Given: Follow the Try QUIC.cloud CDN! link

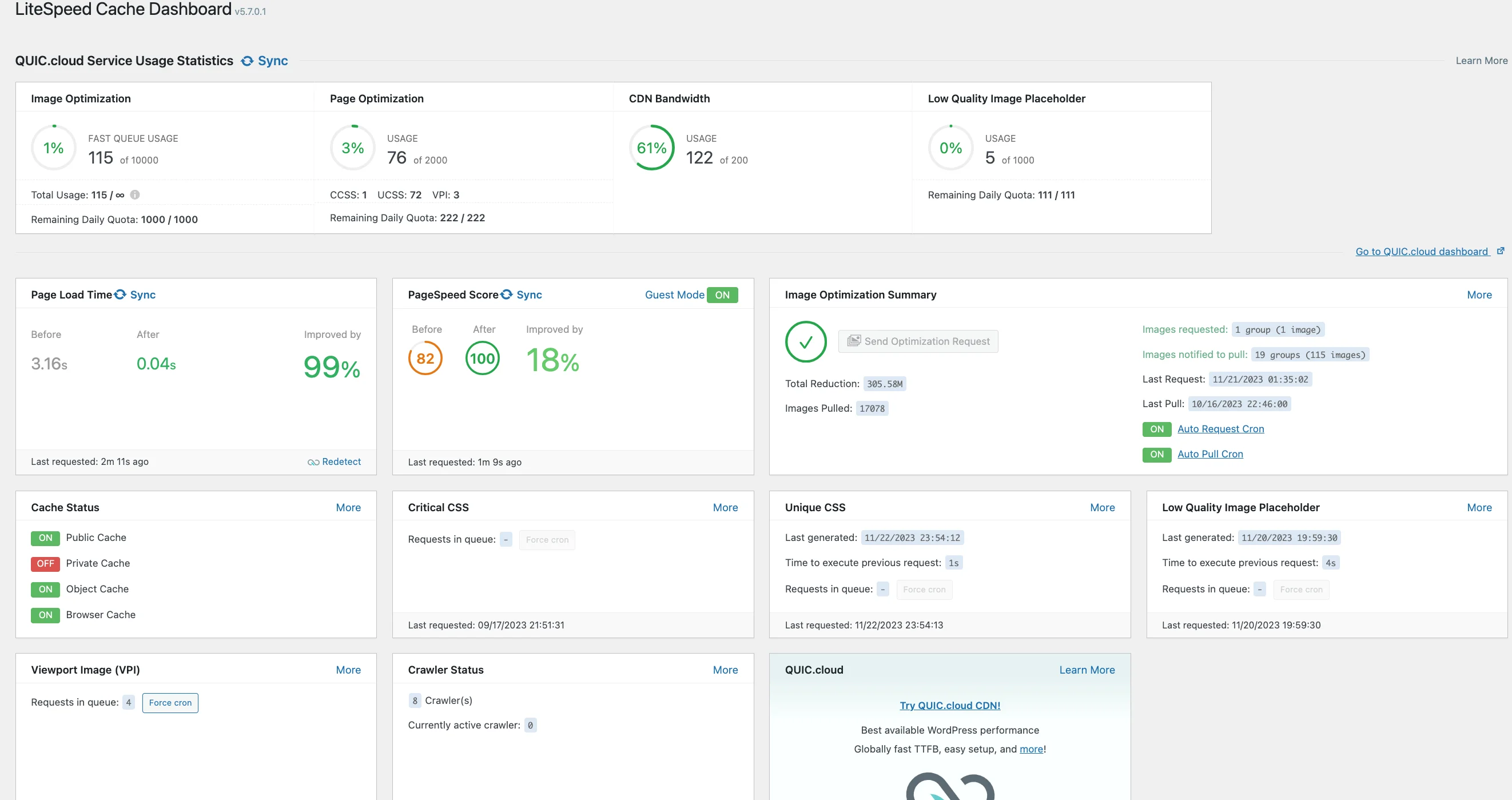Looking at the screenshot, I should click(x=950, y=706).
